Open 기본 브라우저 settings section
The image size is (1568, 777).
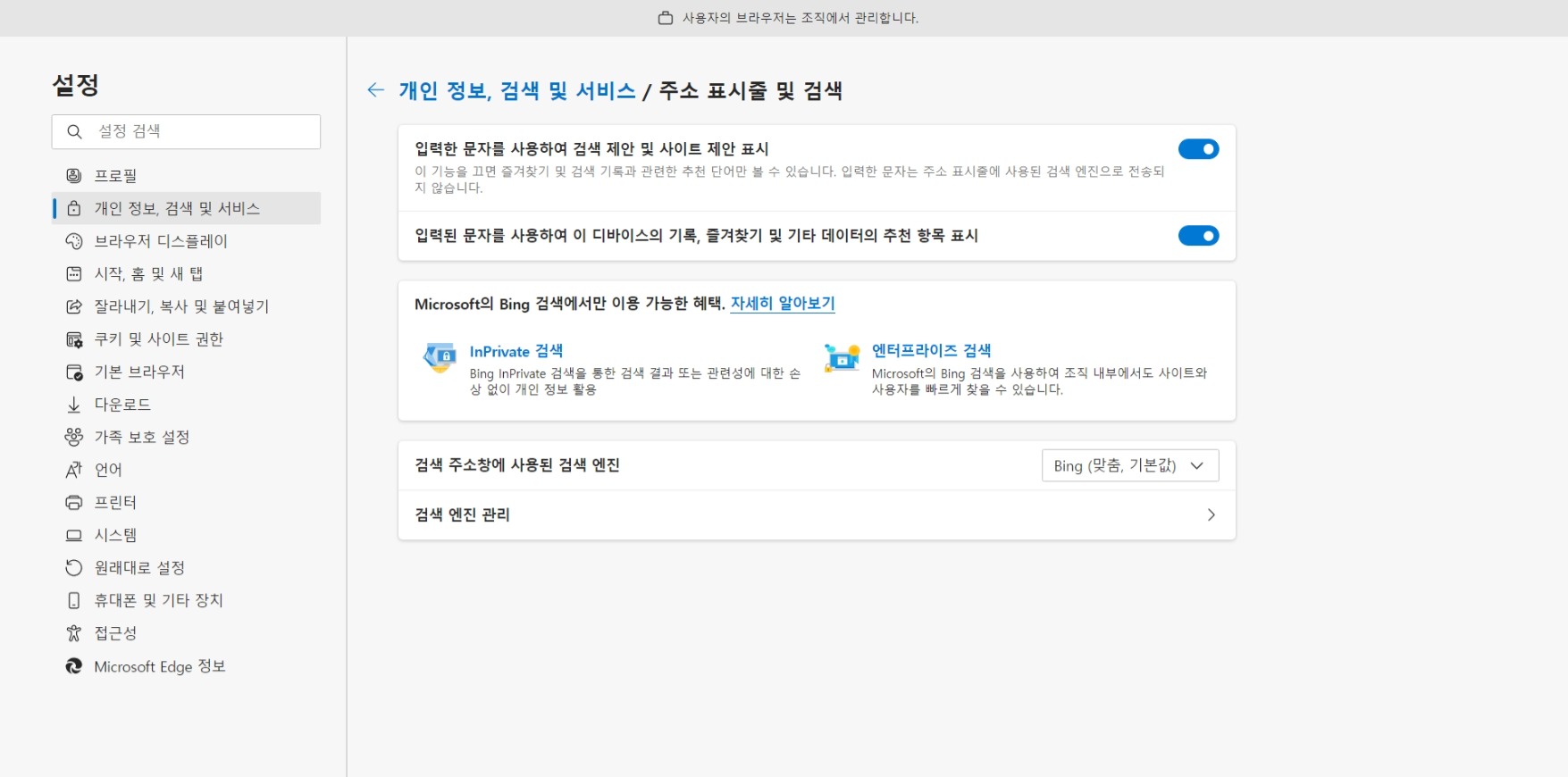(186, 372)
